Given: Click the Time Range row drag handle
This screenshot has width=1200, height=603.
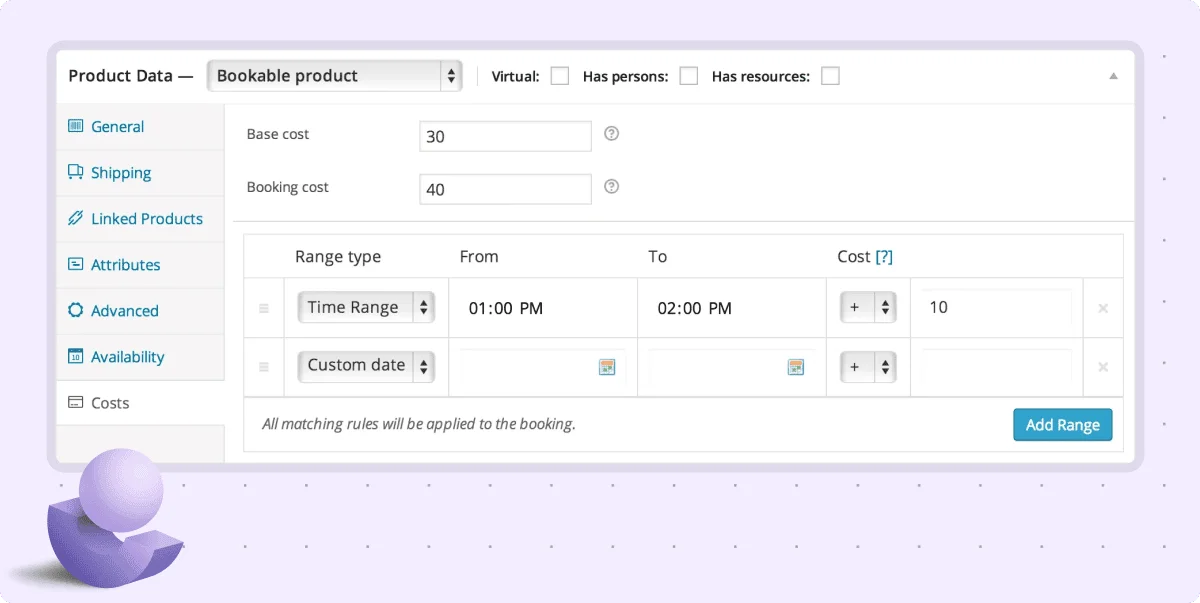Looking at the screenshot, I should (x=264, y=309).
